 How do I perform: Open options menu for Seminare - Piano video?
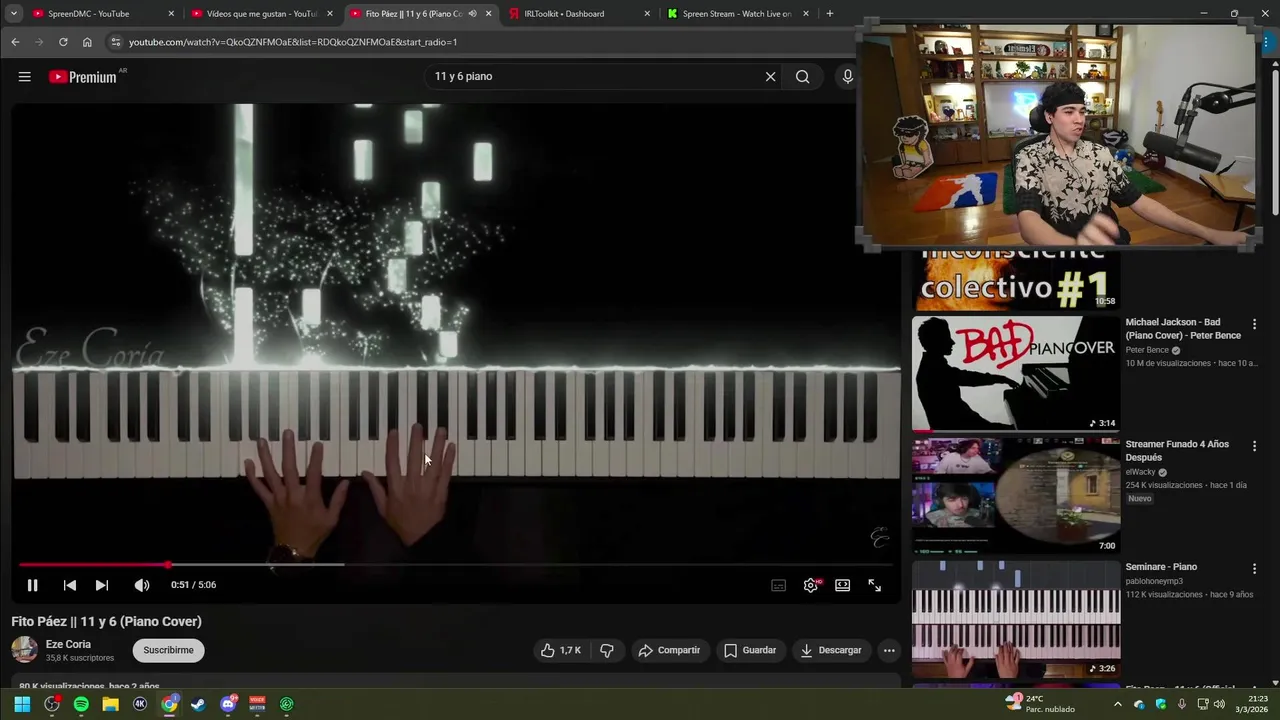tap(1254, 568)
